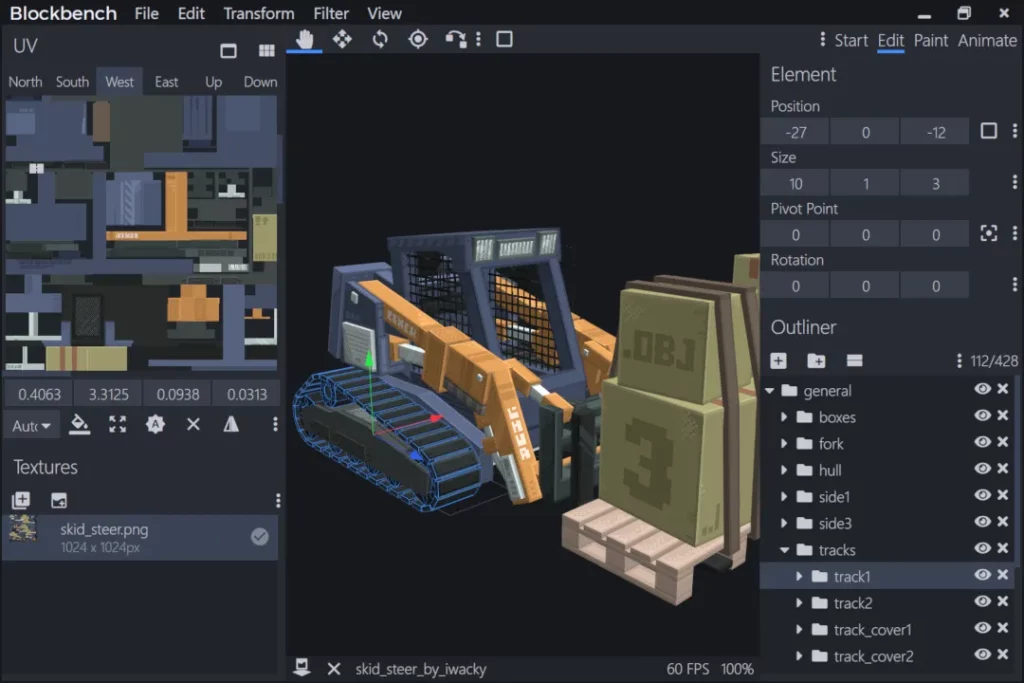Toggle the skid_steer.png texture checkmark

pyautogui.click(x=260, y=537)
